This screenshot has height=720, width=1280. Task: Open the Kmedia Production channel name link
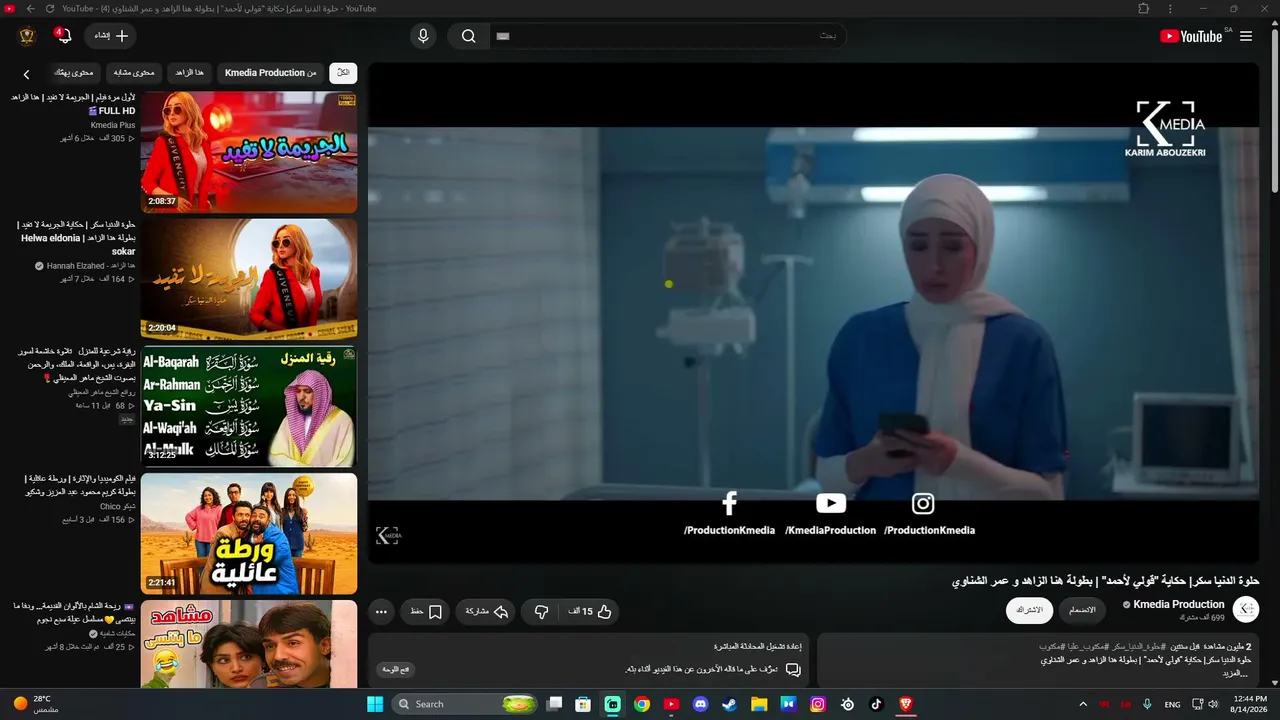(1178, 604)
